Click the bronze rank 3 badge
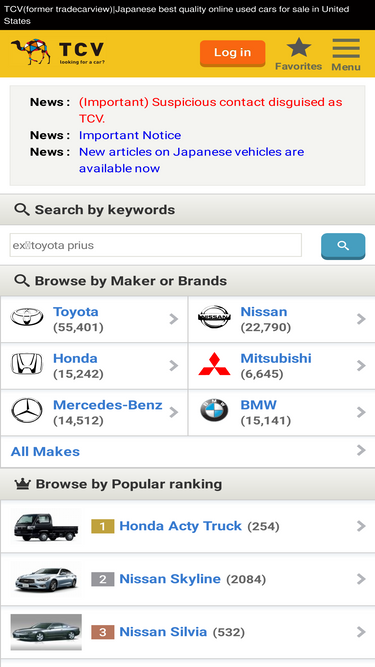Screen dimensions: 375x667 coord(102,632)
